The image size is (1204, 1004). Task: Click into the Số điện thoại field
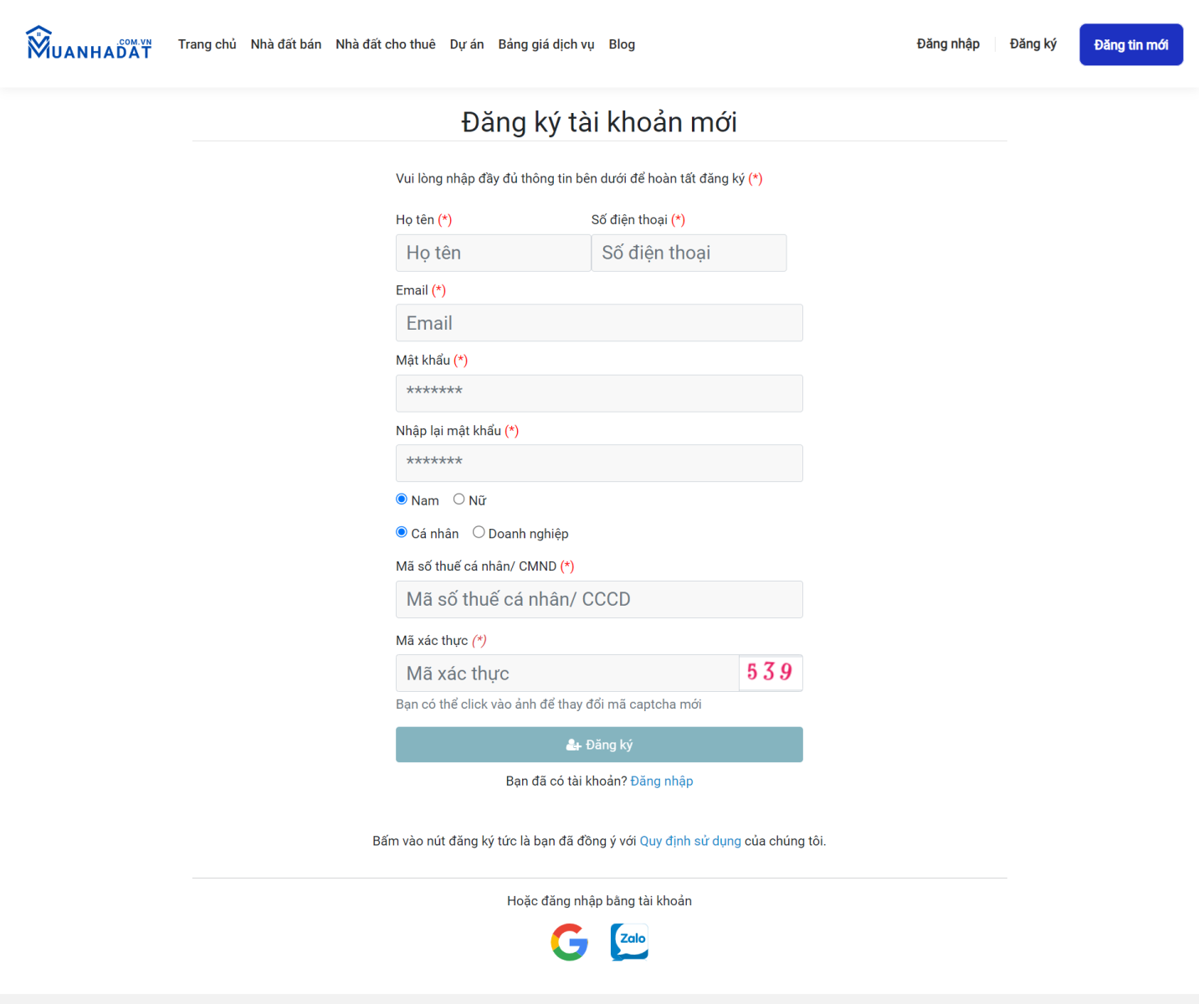tap(689, 253)
